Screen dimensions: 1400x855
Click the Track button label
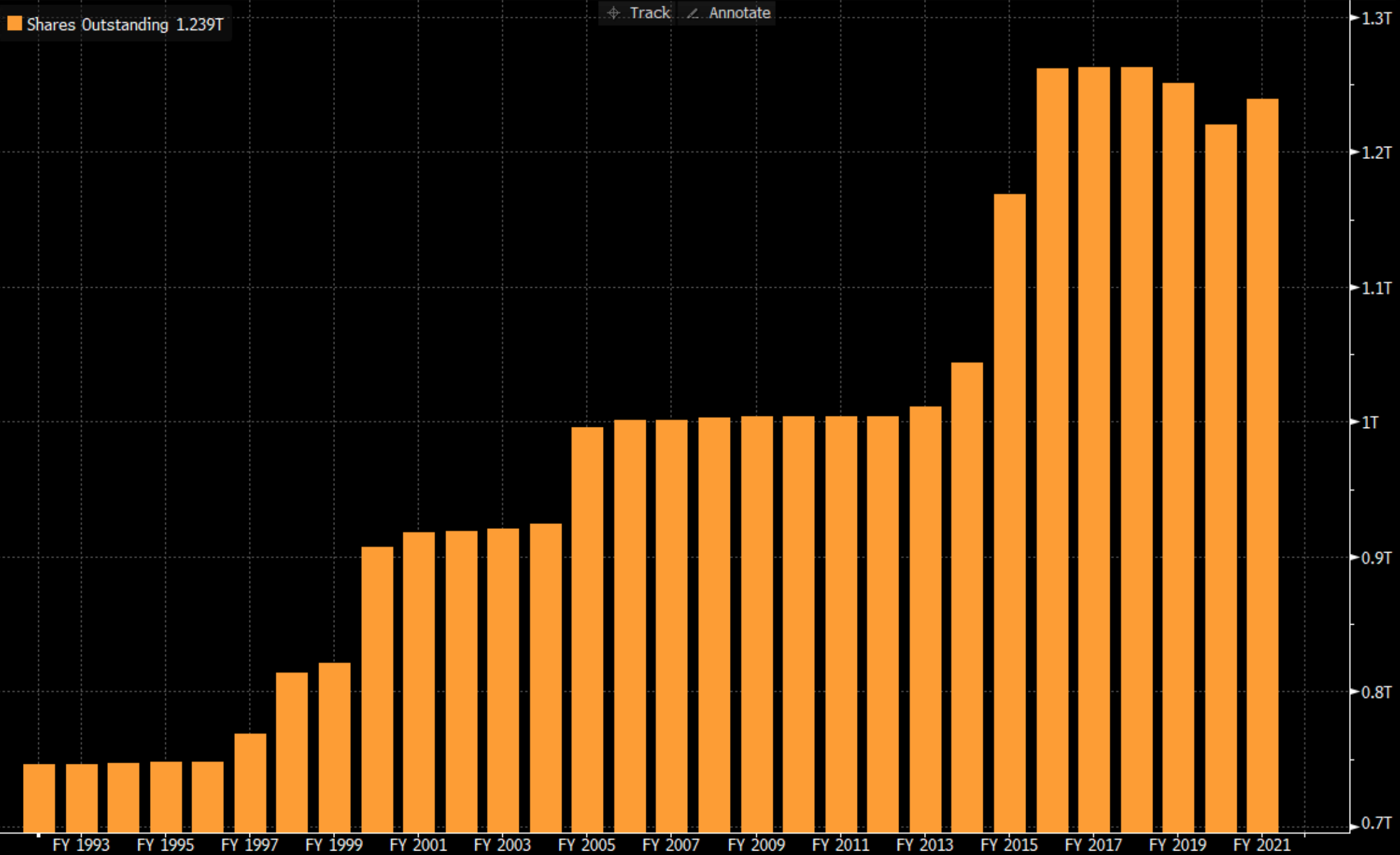pyautogui.click(x=650, y=13)
